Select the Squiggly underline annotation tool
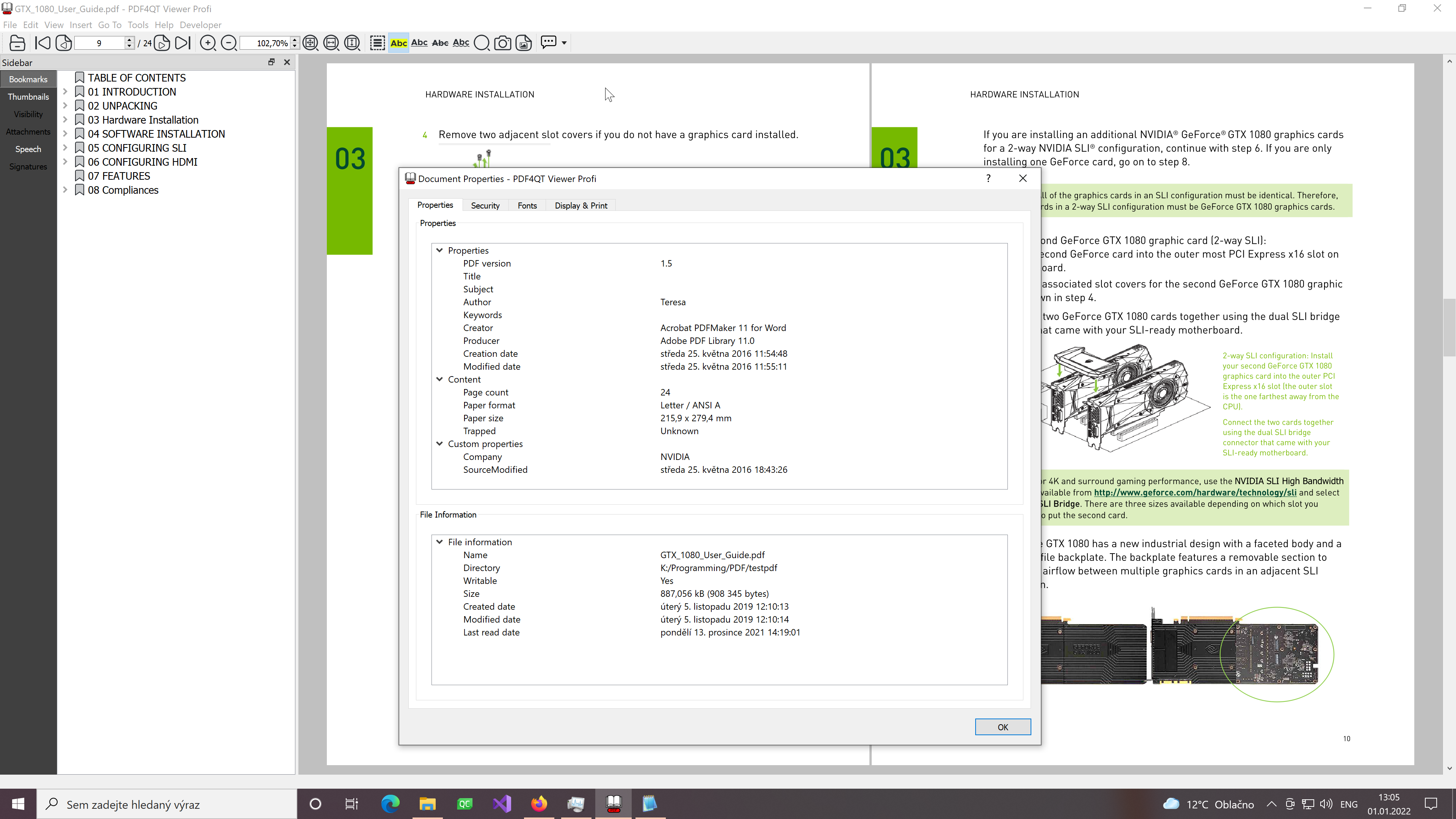Viewport: 1456px width, 819px height. [461, 43]
